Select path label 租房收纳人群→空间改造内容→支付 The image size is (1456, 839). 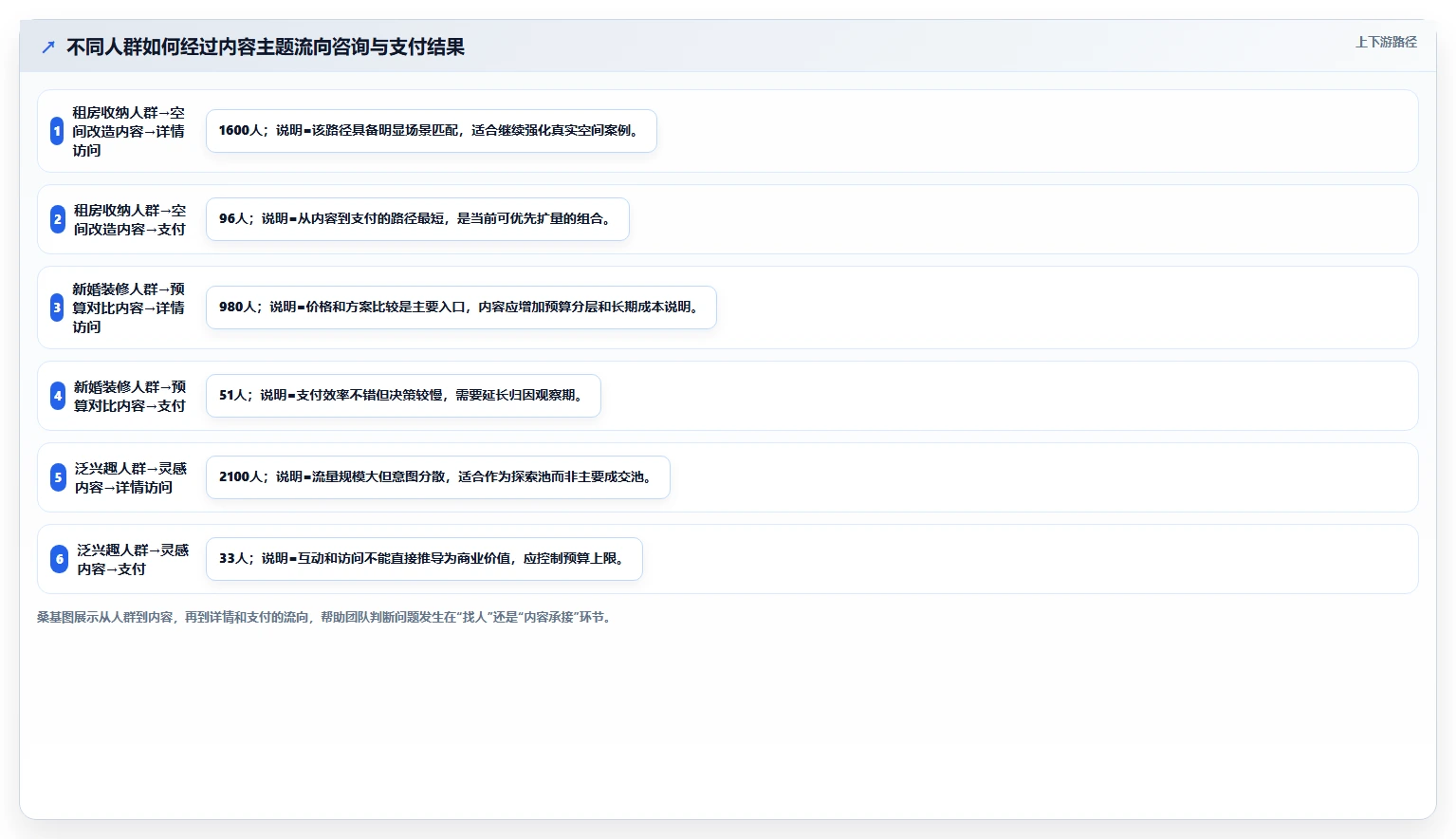(130, 219)
